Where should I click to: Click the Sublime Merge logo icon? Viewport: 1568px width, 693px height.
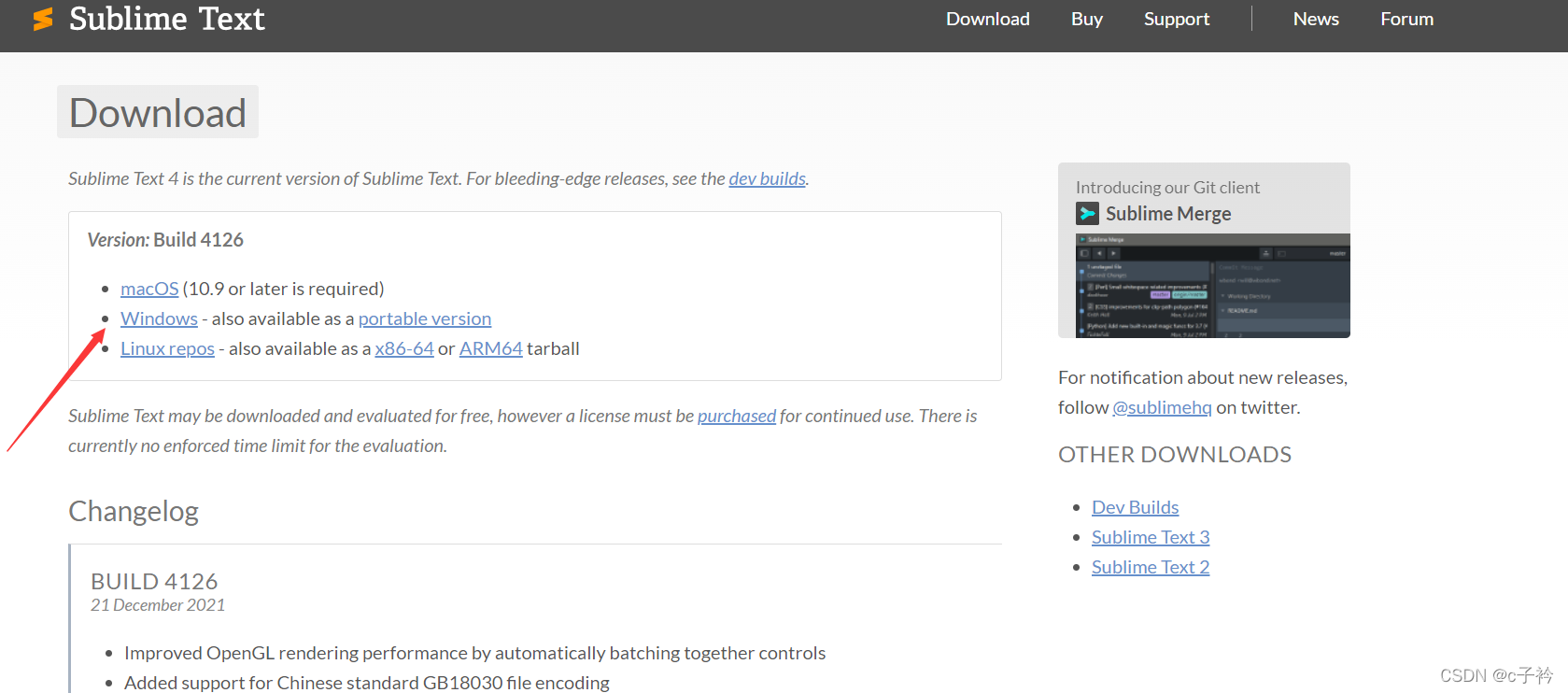click(1087, 214)
